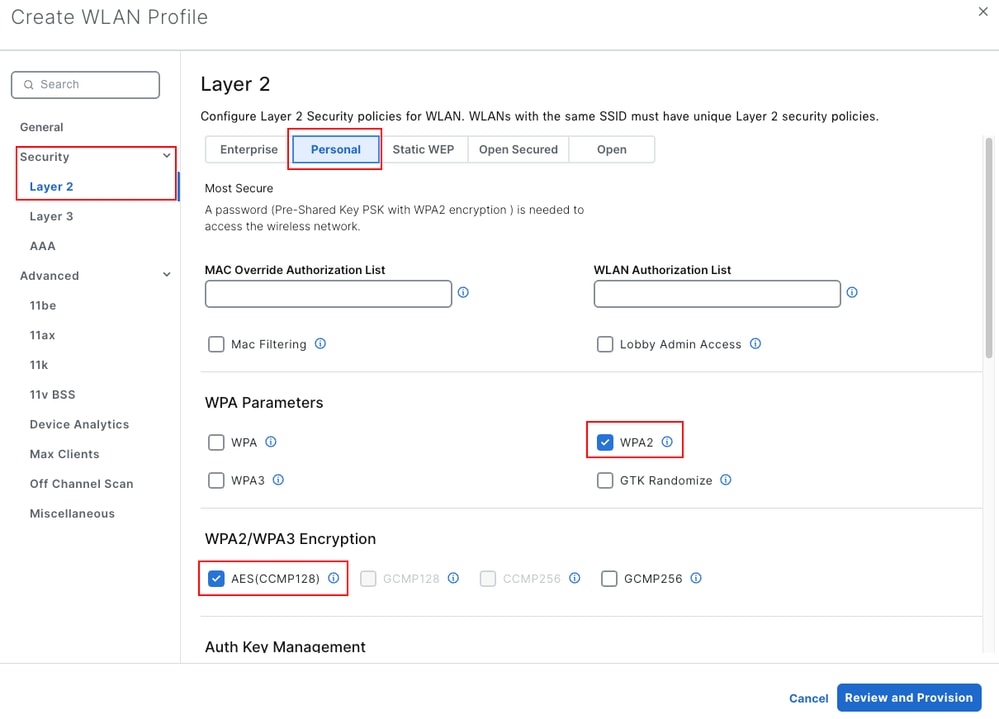
Task: Switch to the Static WEP tab
Action: pos(423,150)
